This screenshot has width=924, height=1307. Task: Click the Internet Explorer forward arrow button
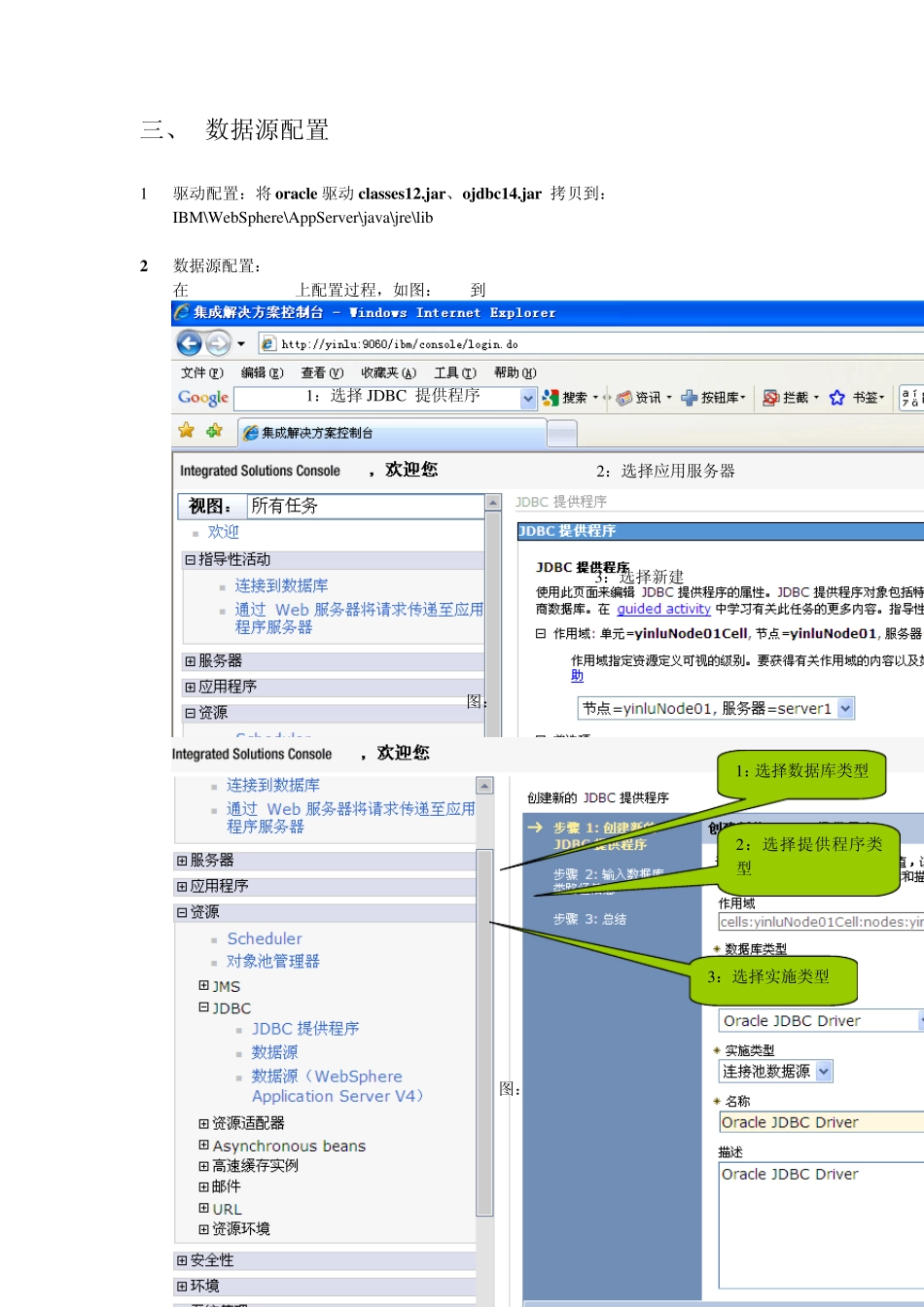pyautogui.click(x=218, y=343)
